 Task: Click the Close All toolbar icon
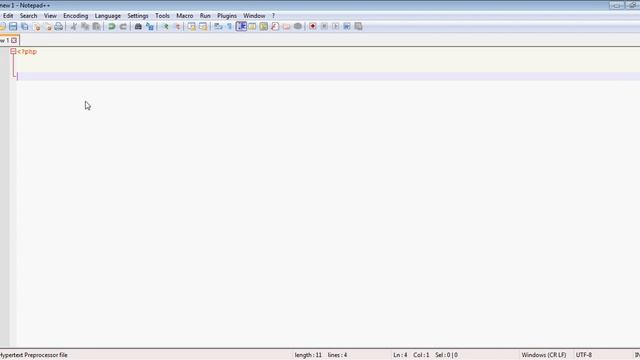pyautogui.click(x=48, y=27)
